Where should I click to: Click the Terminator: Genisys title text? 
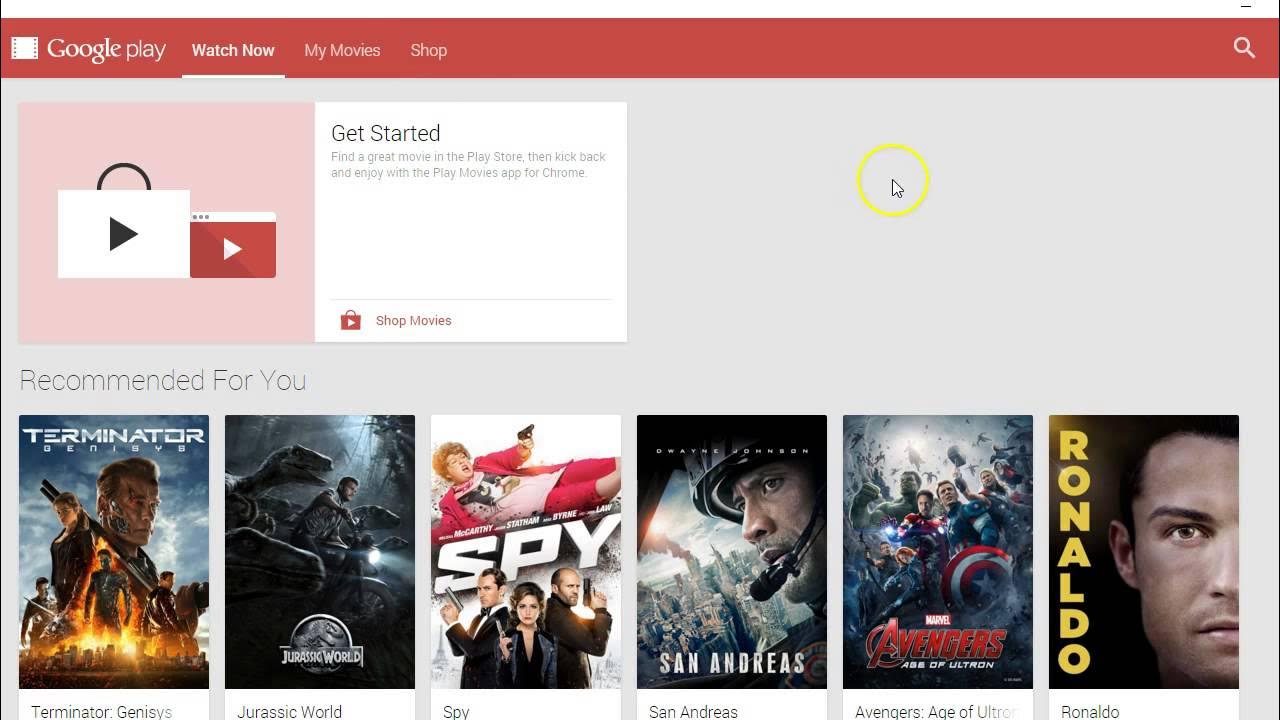coord(101,712)
